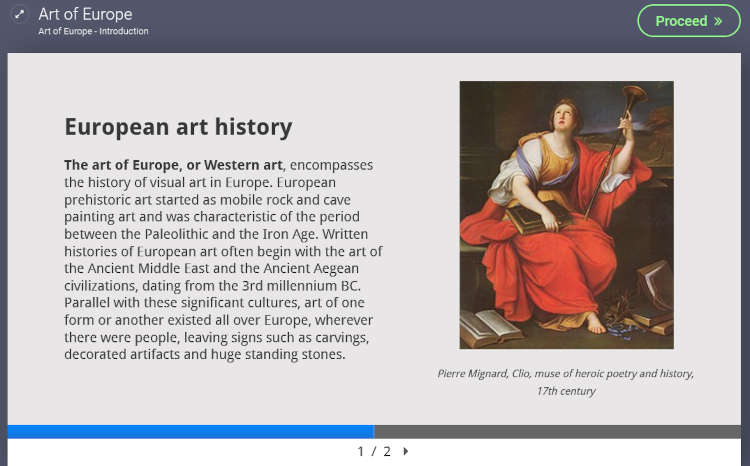Click the double chevron inside Proceed
750x466 pixels.
tap(718, 21)
